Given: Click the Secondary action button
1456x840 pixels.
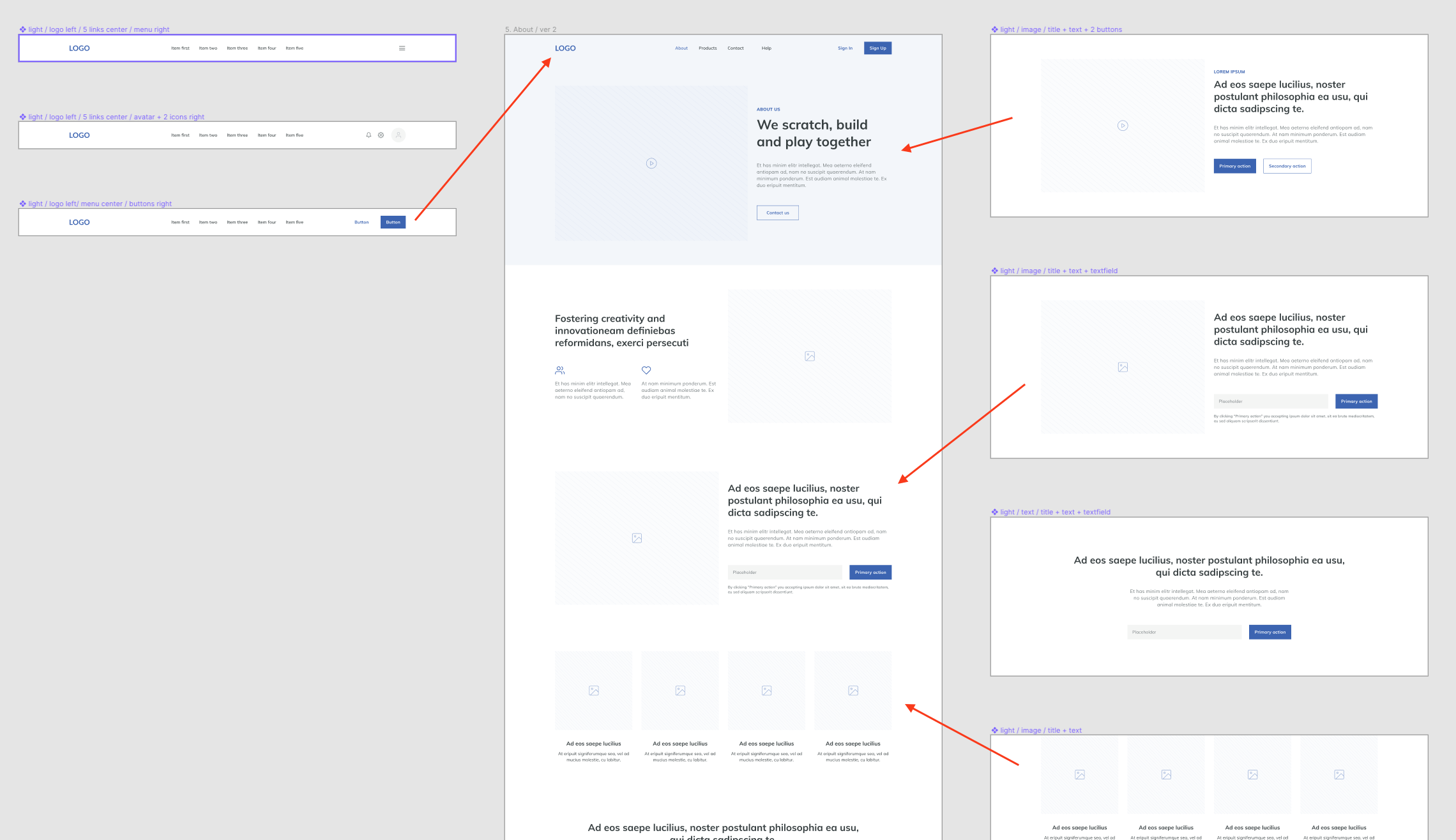Looking at the screenshot, I should (x=1287, y=166).
